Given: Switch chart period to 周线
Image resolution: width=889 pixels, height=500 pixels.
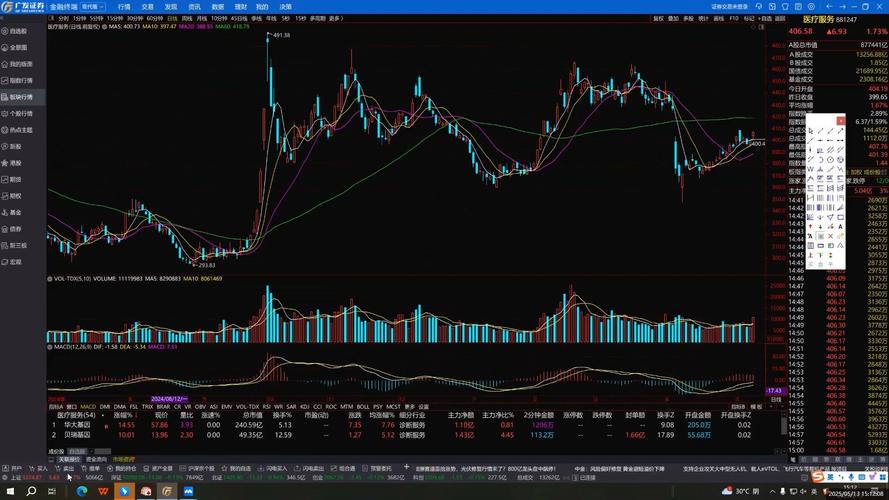Looking at the screenshot, I should pos(185,18).
